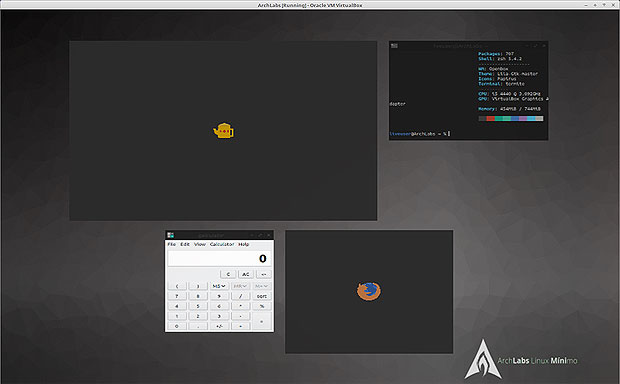Click the AC all-clear button
This screenshot has width=620, height=384.
point(246,274)
